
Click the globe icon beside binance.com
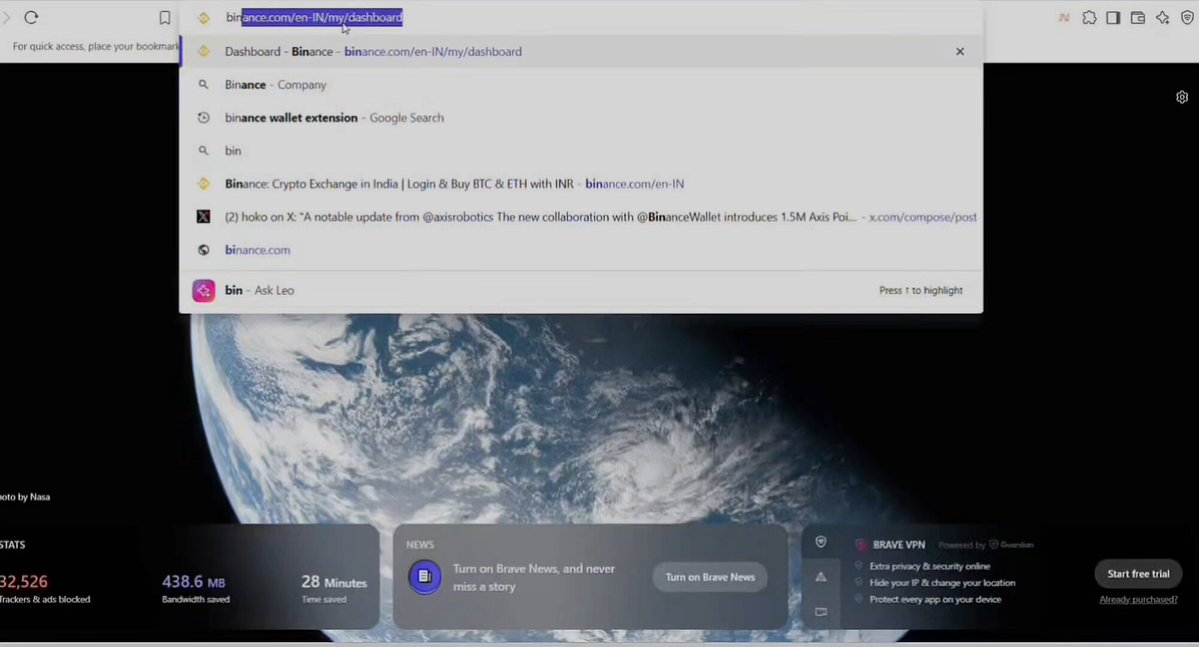pos(203,250)
